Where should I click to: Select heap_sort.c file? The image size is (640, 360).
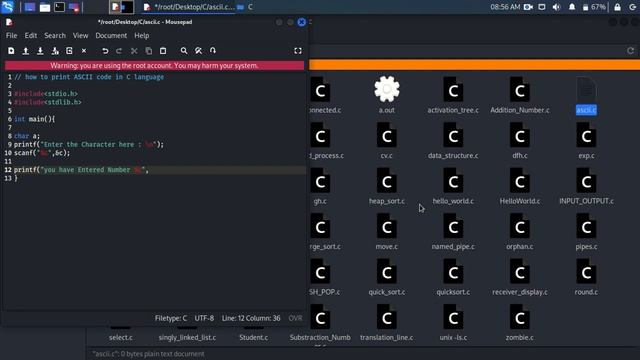tap(387, 186)
